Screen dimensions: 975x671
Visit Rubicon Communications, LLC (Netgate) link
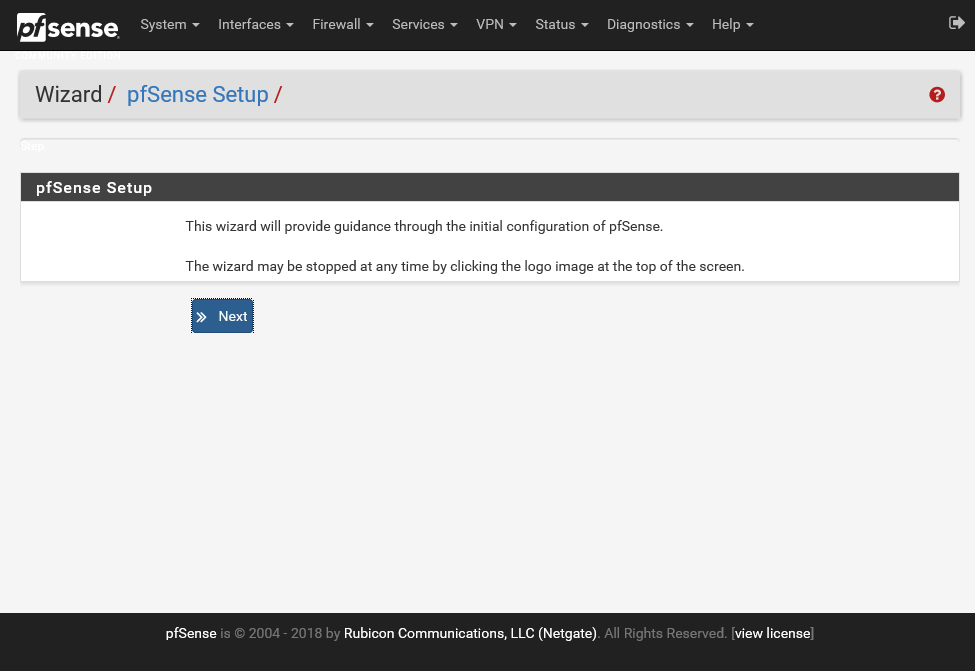click(x=470, y=633)
